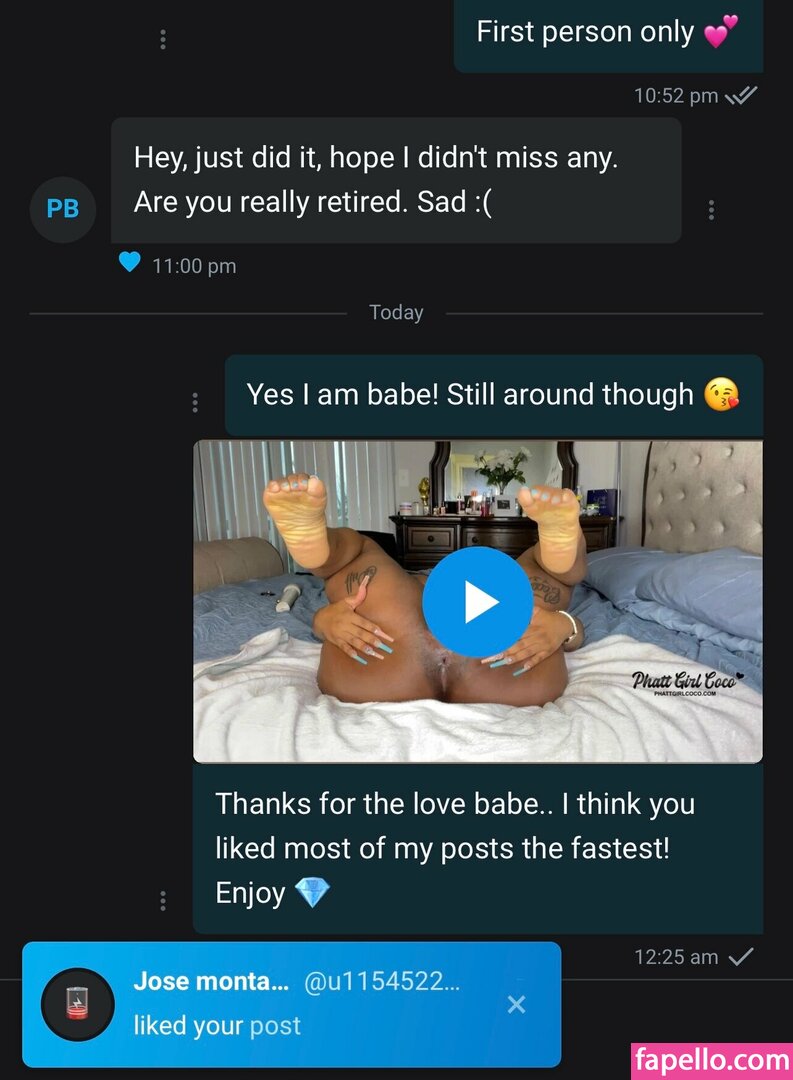Screen dimensions: 793x1080
Task: Open the "post" link in the notification
Action: tap(275, 1025)
